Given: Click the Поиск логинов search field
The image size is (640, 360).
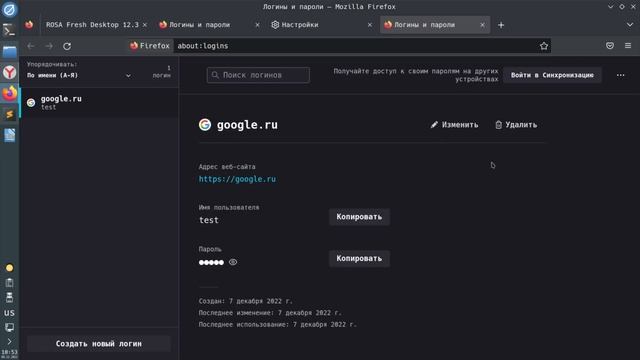Looking at the screenshot, I should (x=258, y=75).
